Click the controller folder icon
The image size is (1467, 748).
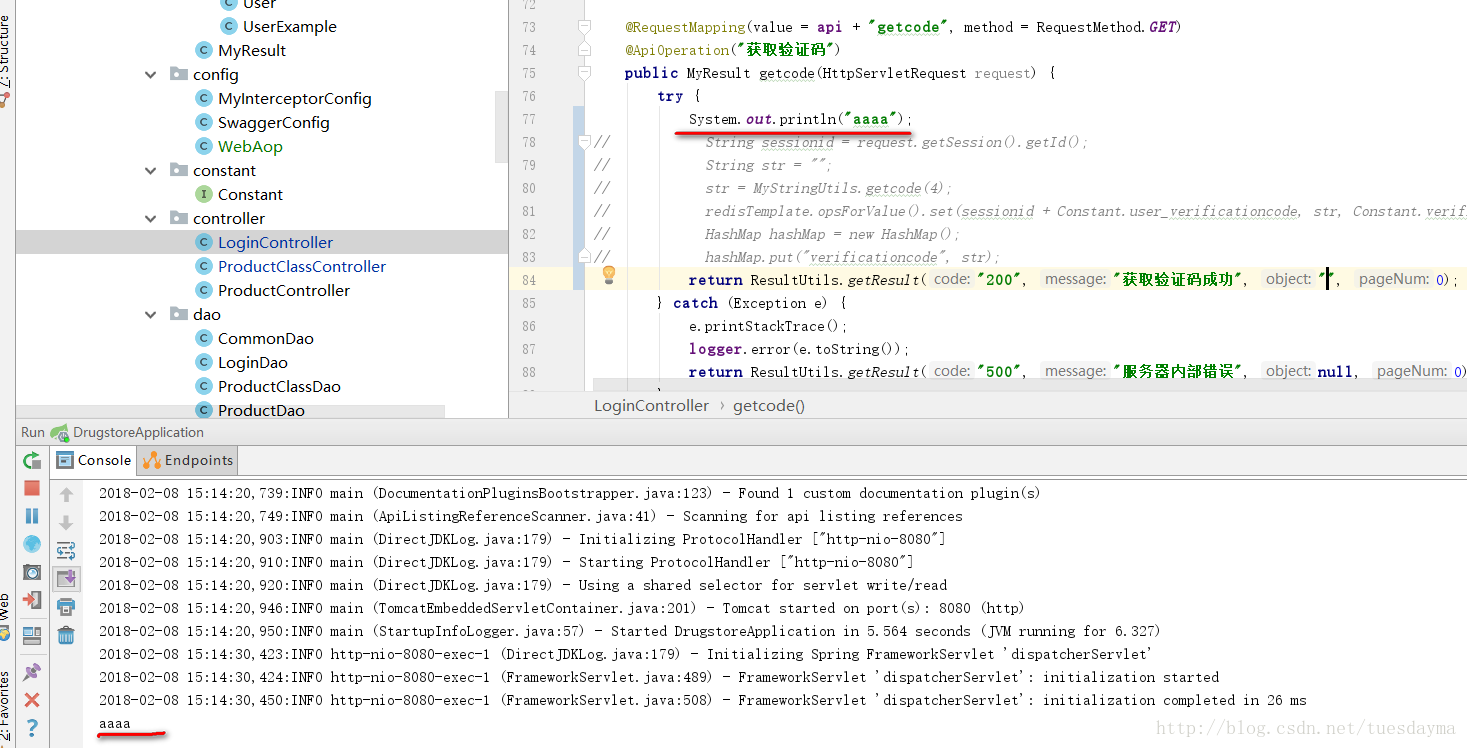[179, 218]
